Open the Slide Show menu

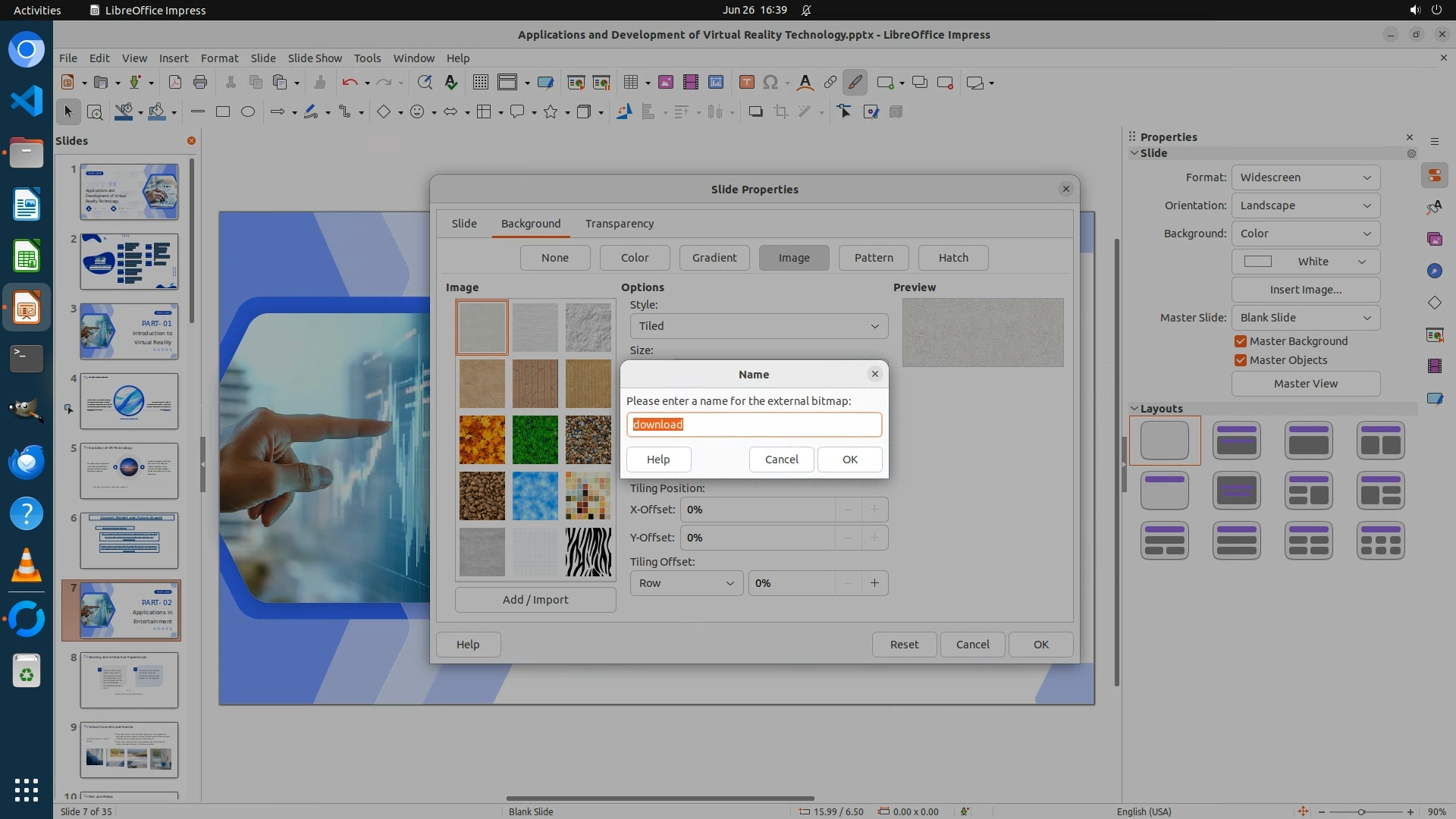(x=315, y=58)
